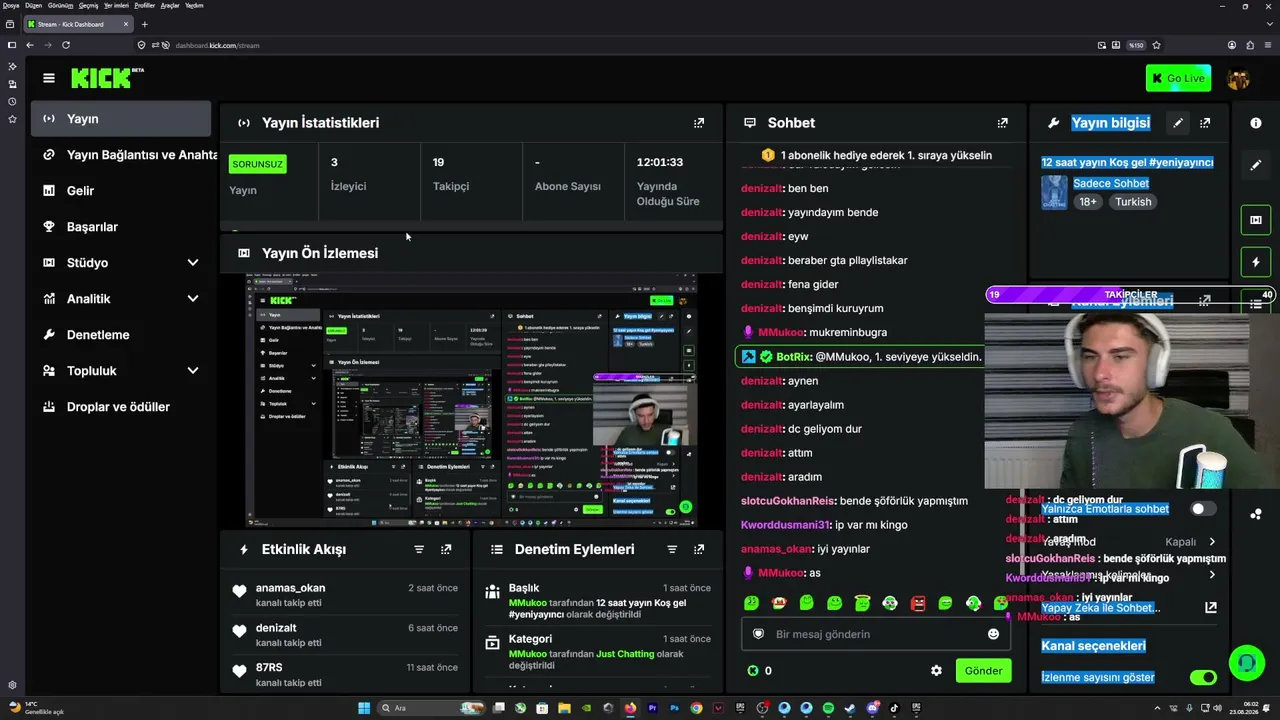Pop out the Denetim Eylemleri panel
The image size is (1280, 720).
click(699, 549)
